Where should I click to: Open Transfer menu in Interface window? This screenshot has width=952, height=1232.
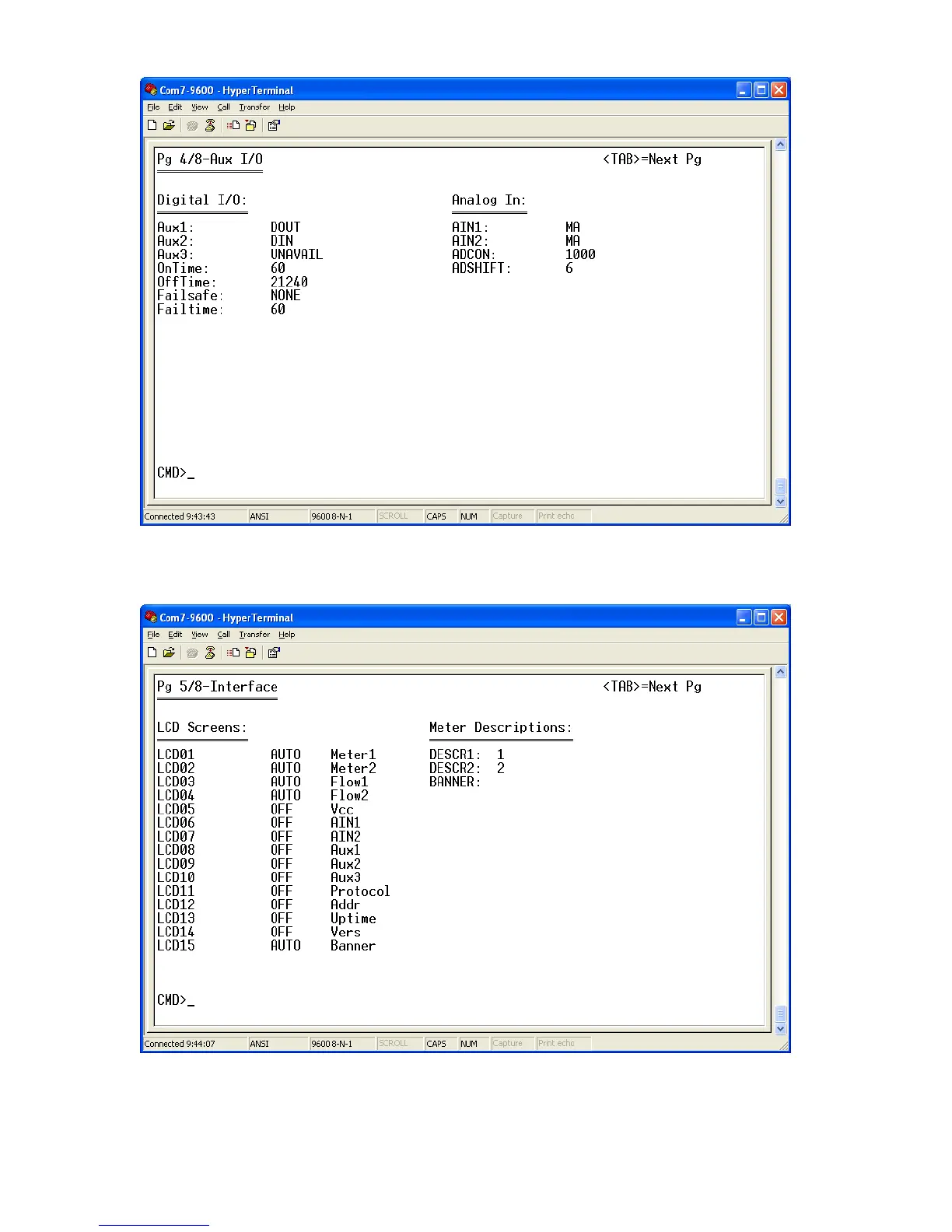point(254,635)
